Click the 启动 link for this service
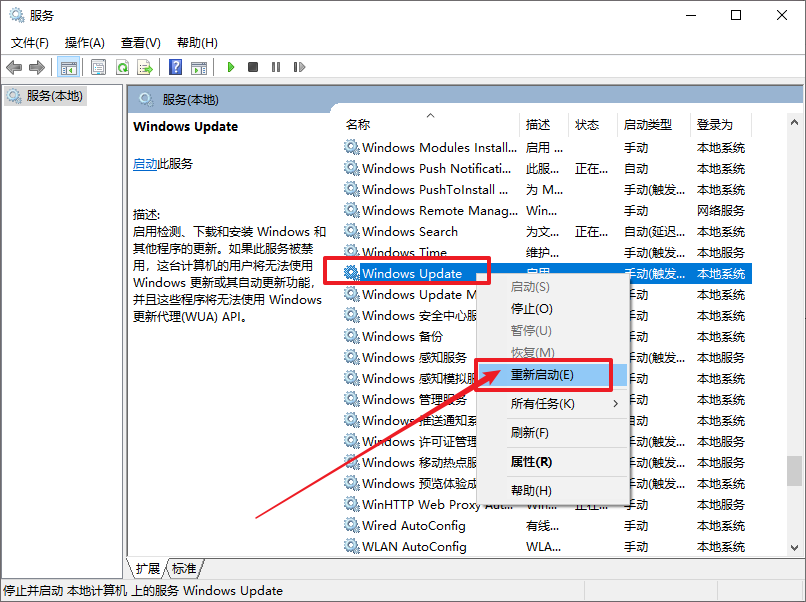This screenshot has width=806, height=602. 144,164
